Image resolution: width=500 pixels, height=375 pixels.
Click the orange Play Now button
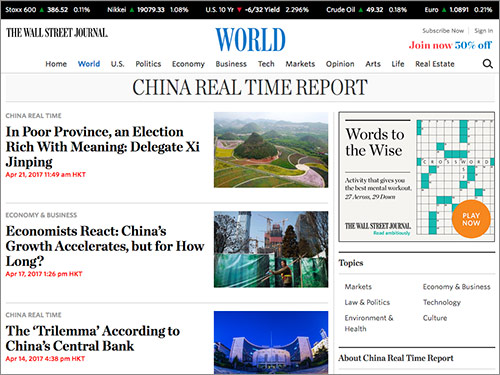click(471, 219)
